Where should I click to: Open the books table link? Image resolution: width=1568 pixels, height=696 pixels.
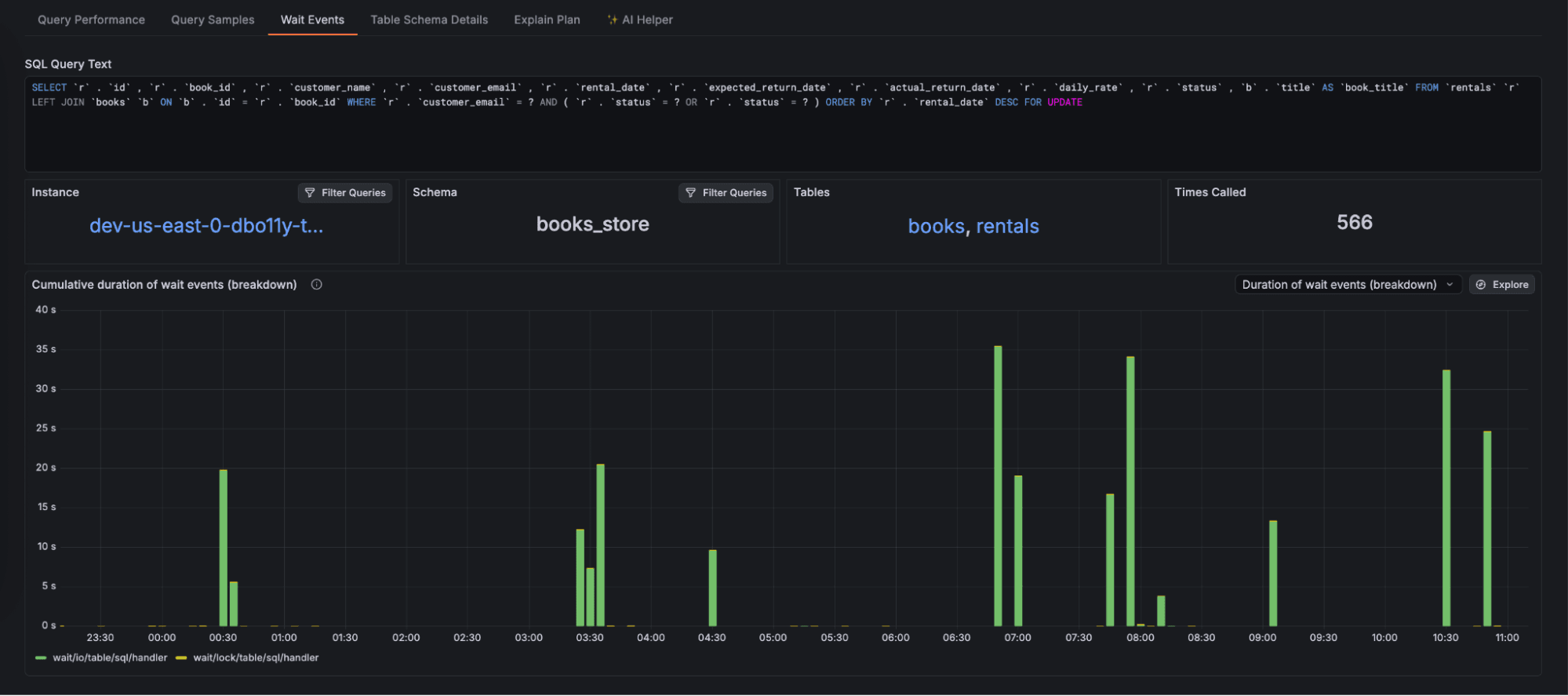tap(936, 227)
